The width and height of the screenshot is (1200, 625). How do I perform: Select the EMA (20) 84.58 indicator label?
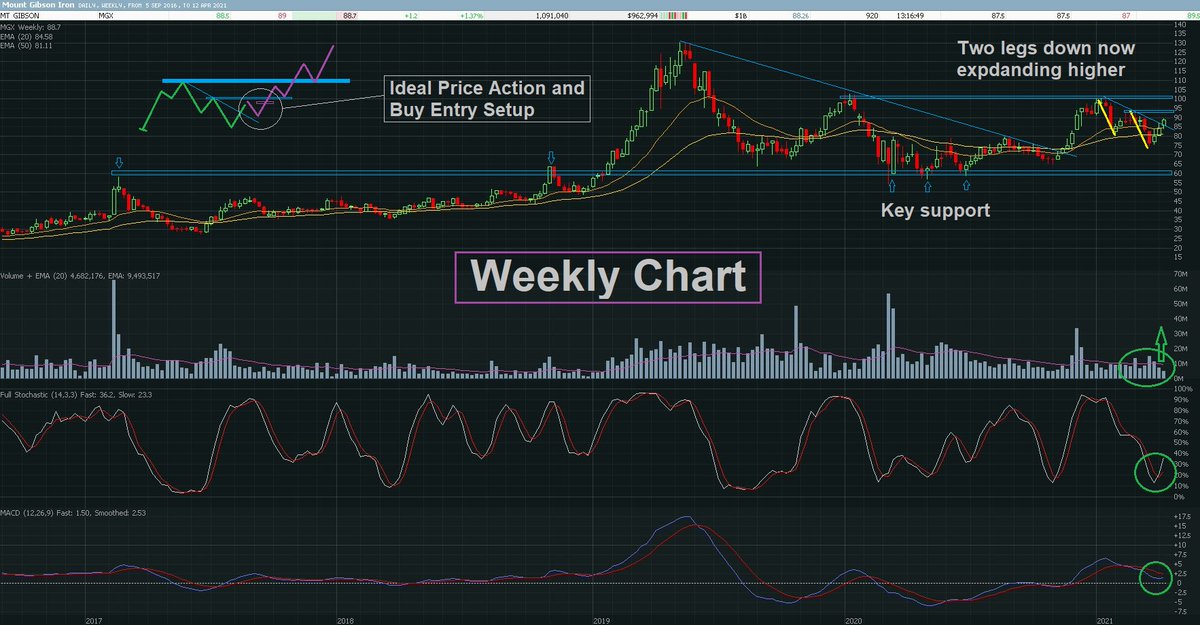(x=25, y=37)
